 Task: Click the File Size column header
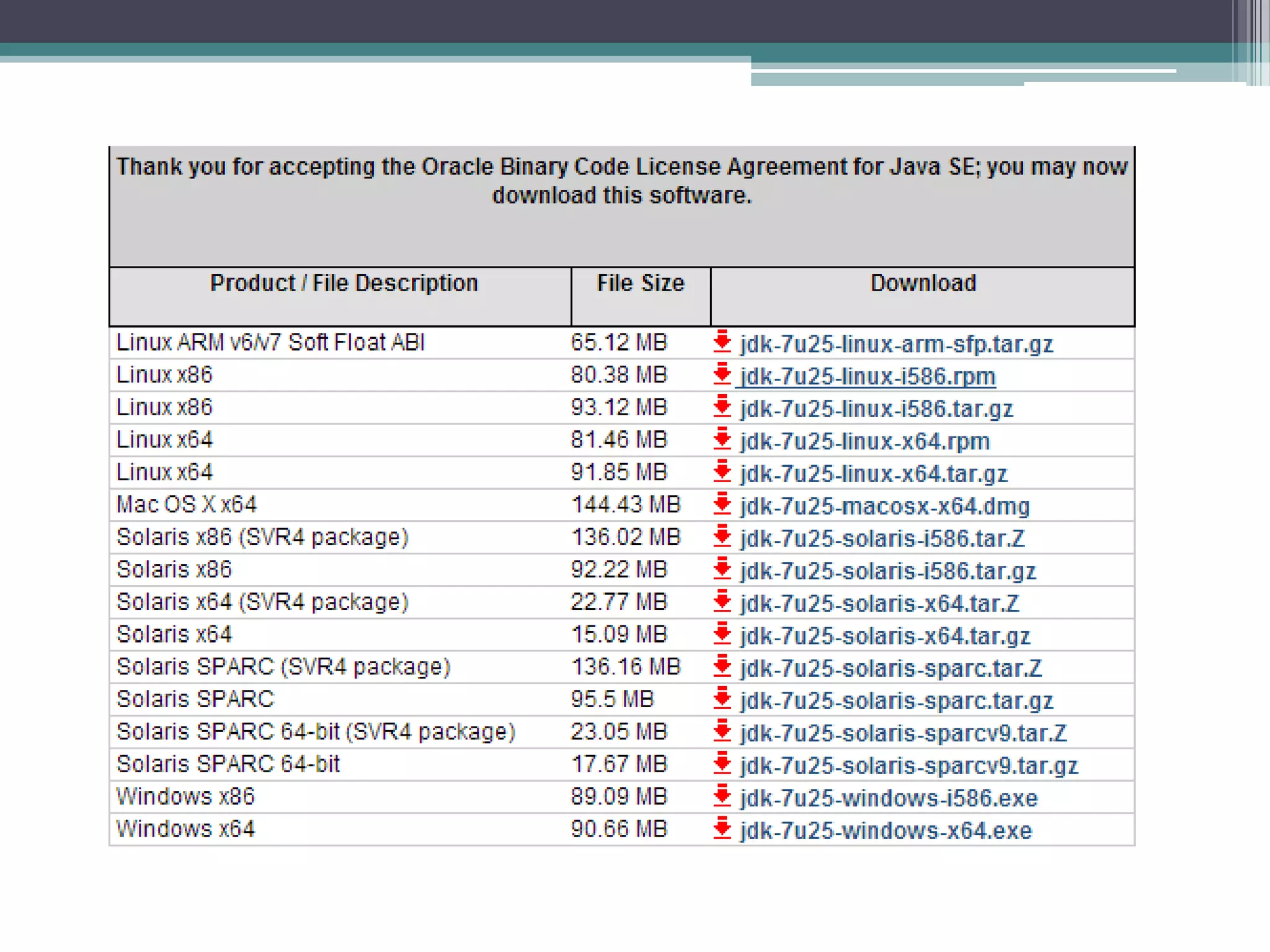coord(640,283)
